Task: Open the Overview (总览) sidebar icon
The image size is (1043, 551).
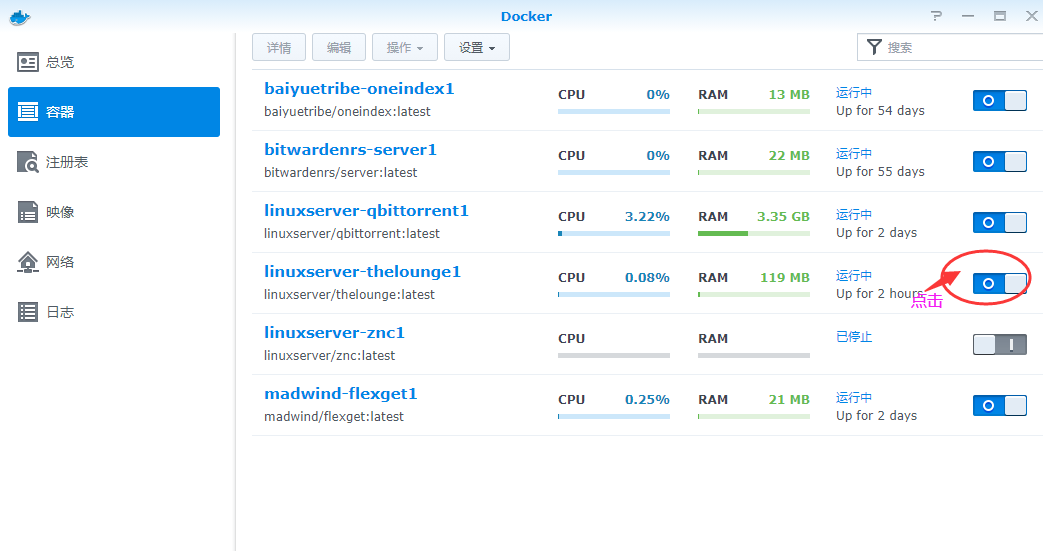Action: point(27,63)
